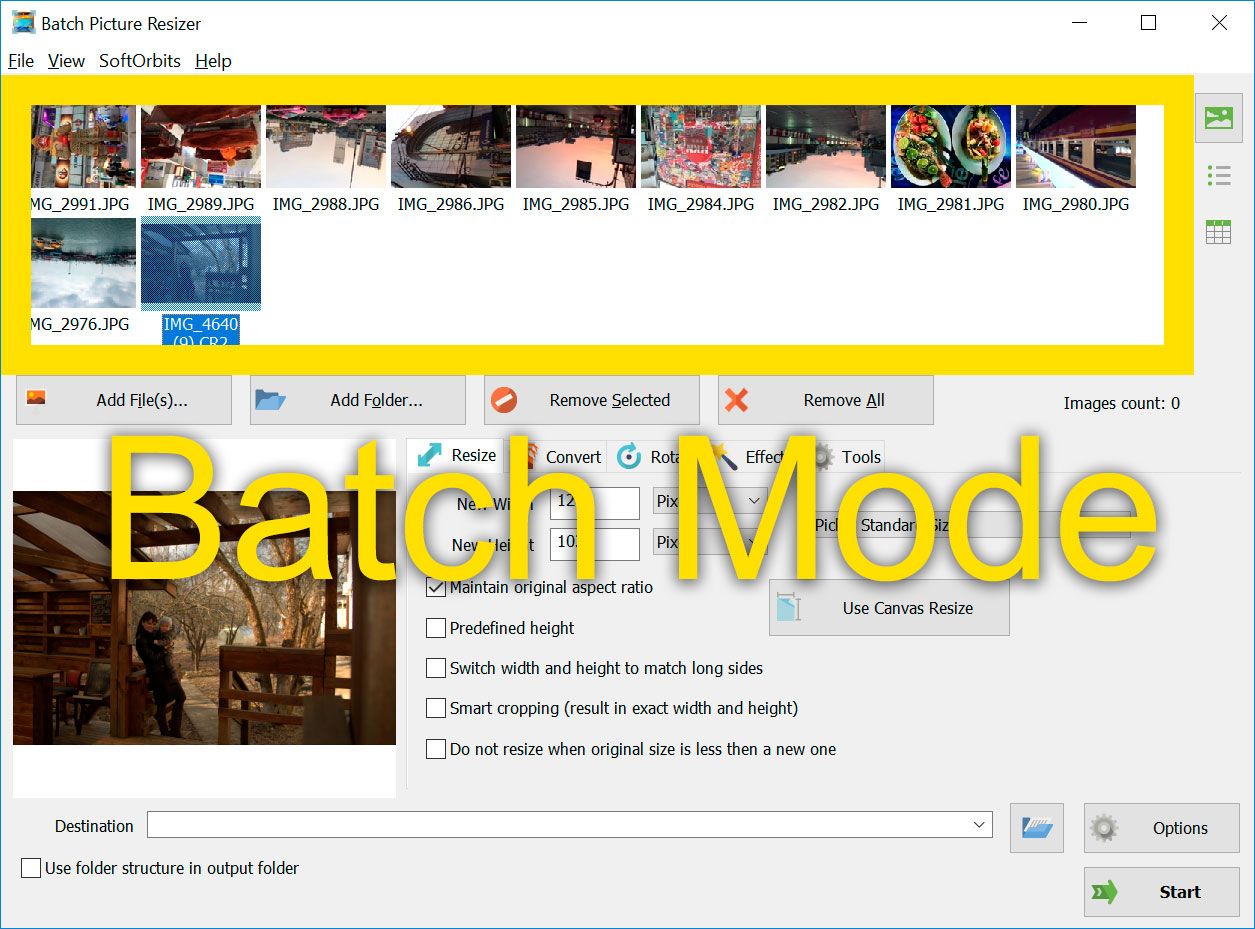Enable Maintain original aspect ratio

436,588
